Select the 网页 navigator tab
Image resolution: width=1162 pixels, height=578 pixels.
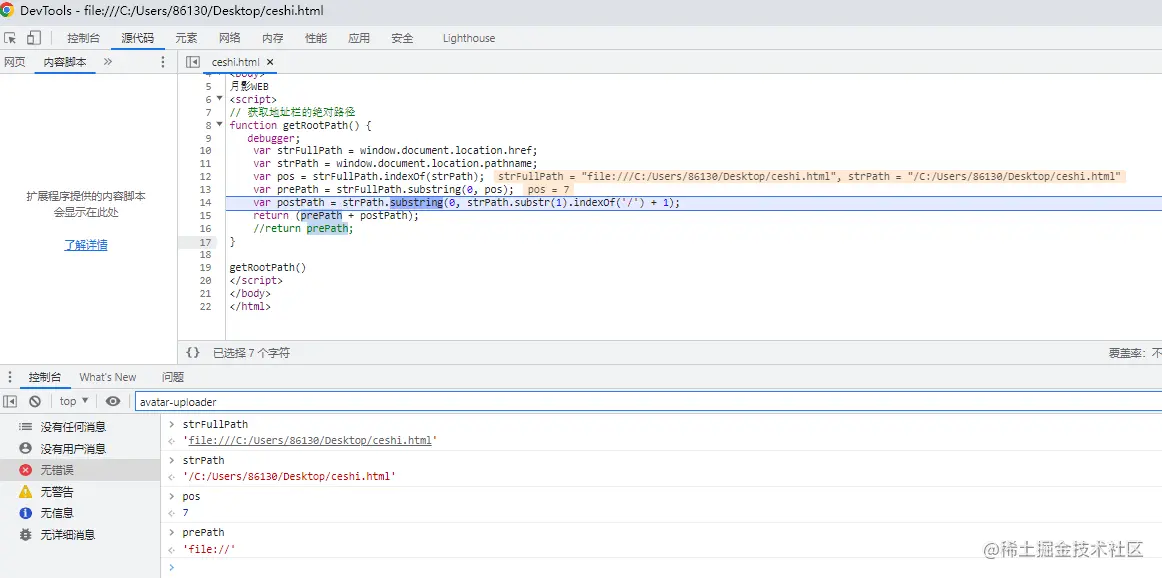coord(15,62)
